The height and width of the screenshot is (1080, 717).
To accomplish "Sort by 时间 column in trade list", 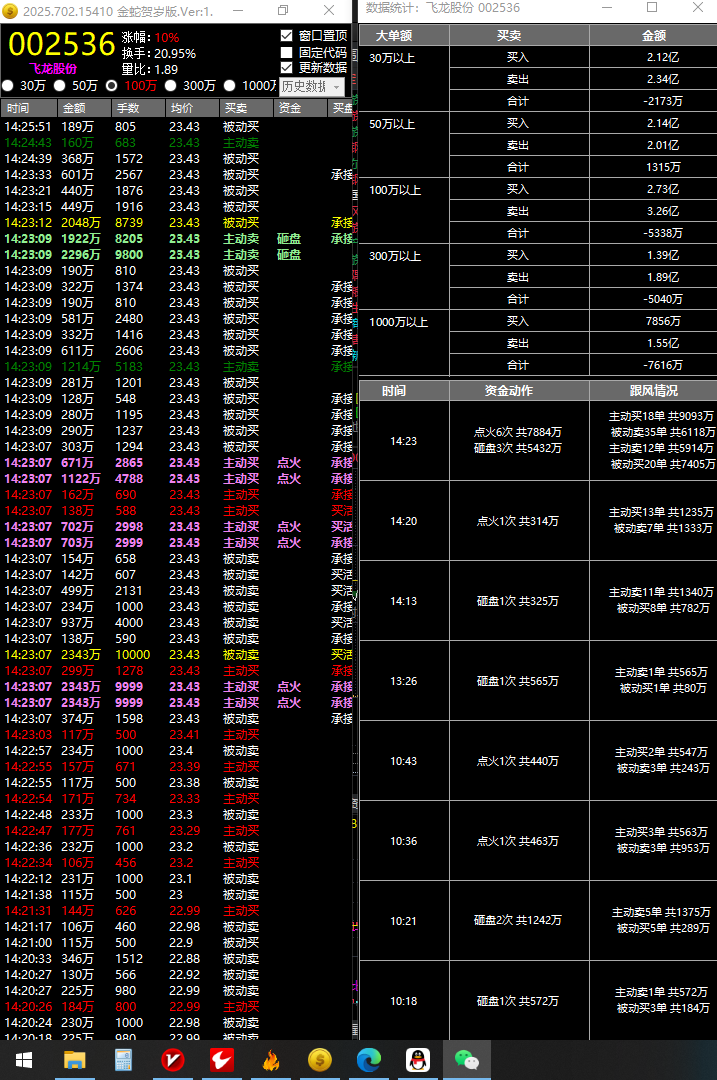I will coord(29,108).
